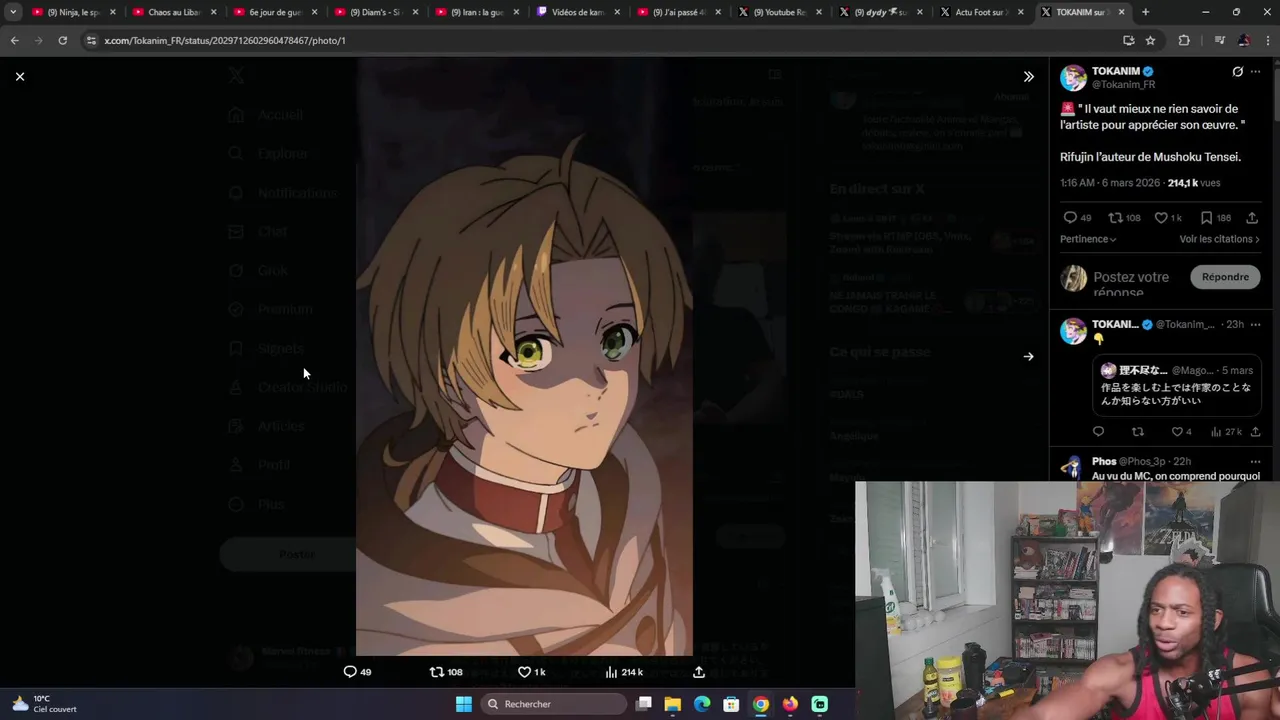This screenshot has width=1280, height=720.
Task: Reply to main post showing 49 comments
Action: tap(1077, 217)
